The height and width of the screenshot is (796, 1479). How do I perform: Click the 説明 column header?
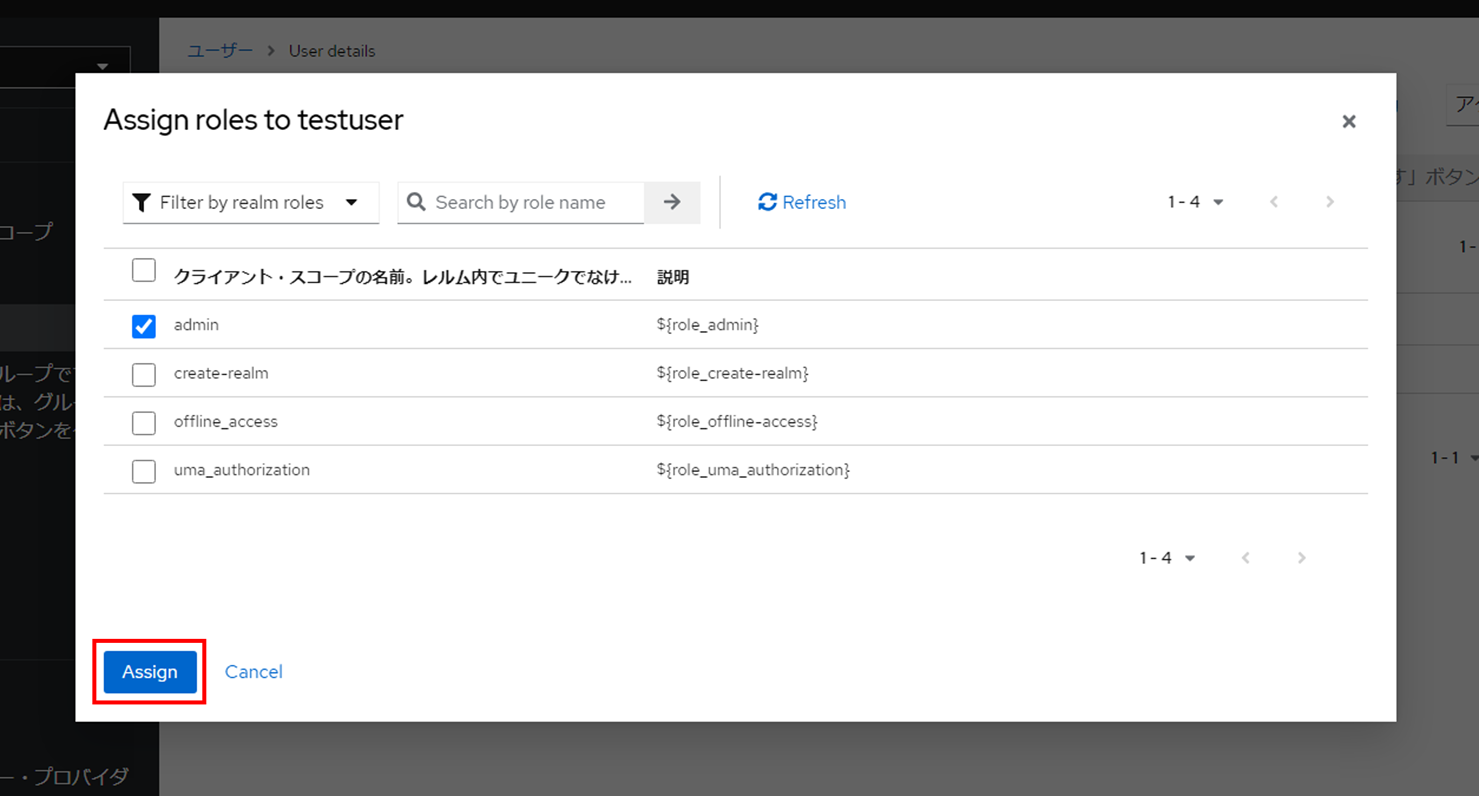673,277
